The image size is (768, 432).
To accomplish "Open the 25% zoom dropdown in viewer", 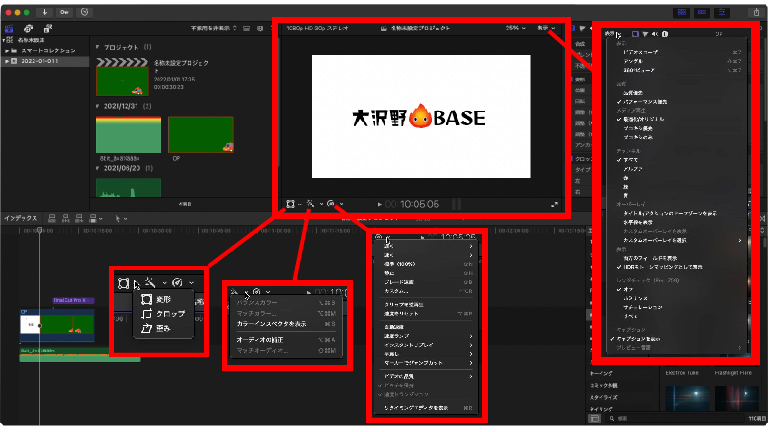I will (x=515, y=28).
